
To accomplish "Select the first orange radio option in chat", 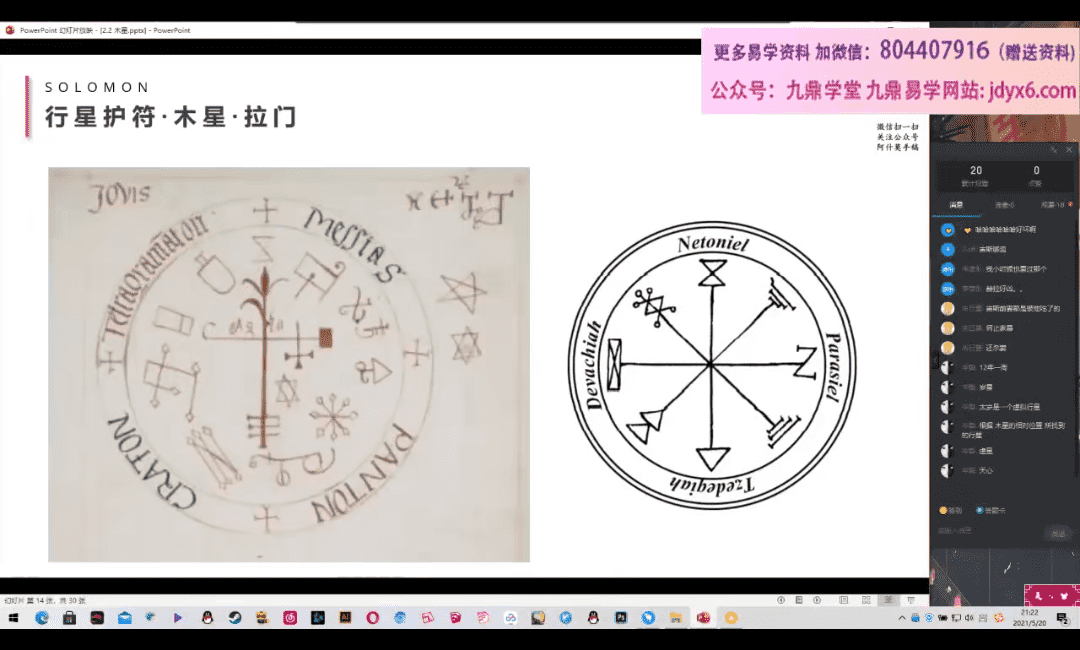I will point(944,510).
